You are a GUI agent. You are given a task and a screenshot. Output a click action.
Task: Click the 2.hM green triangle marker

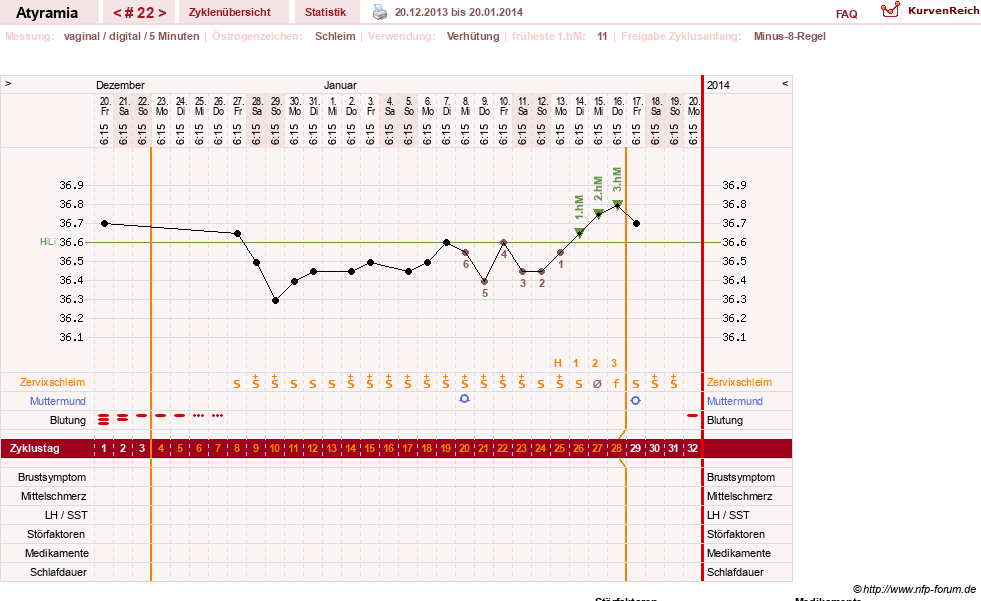[x=598, y=213]
